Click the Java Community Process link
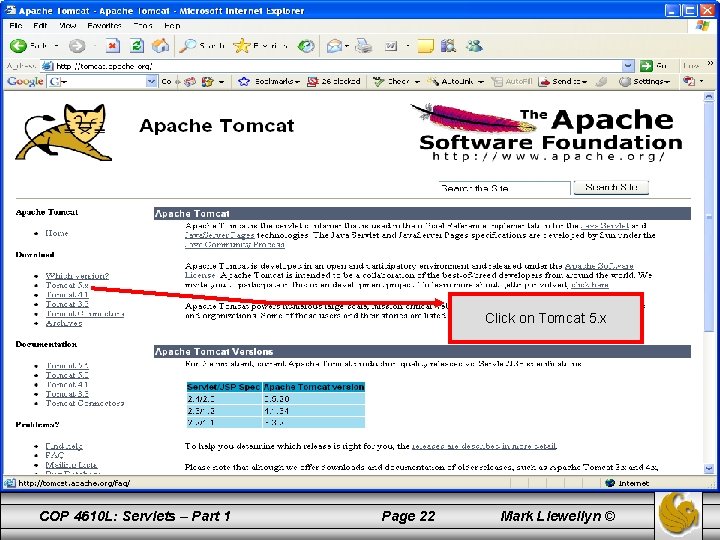This screenshot has width=720, height=540. point(235,245)
